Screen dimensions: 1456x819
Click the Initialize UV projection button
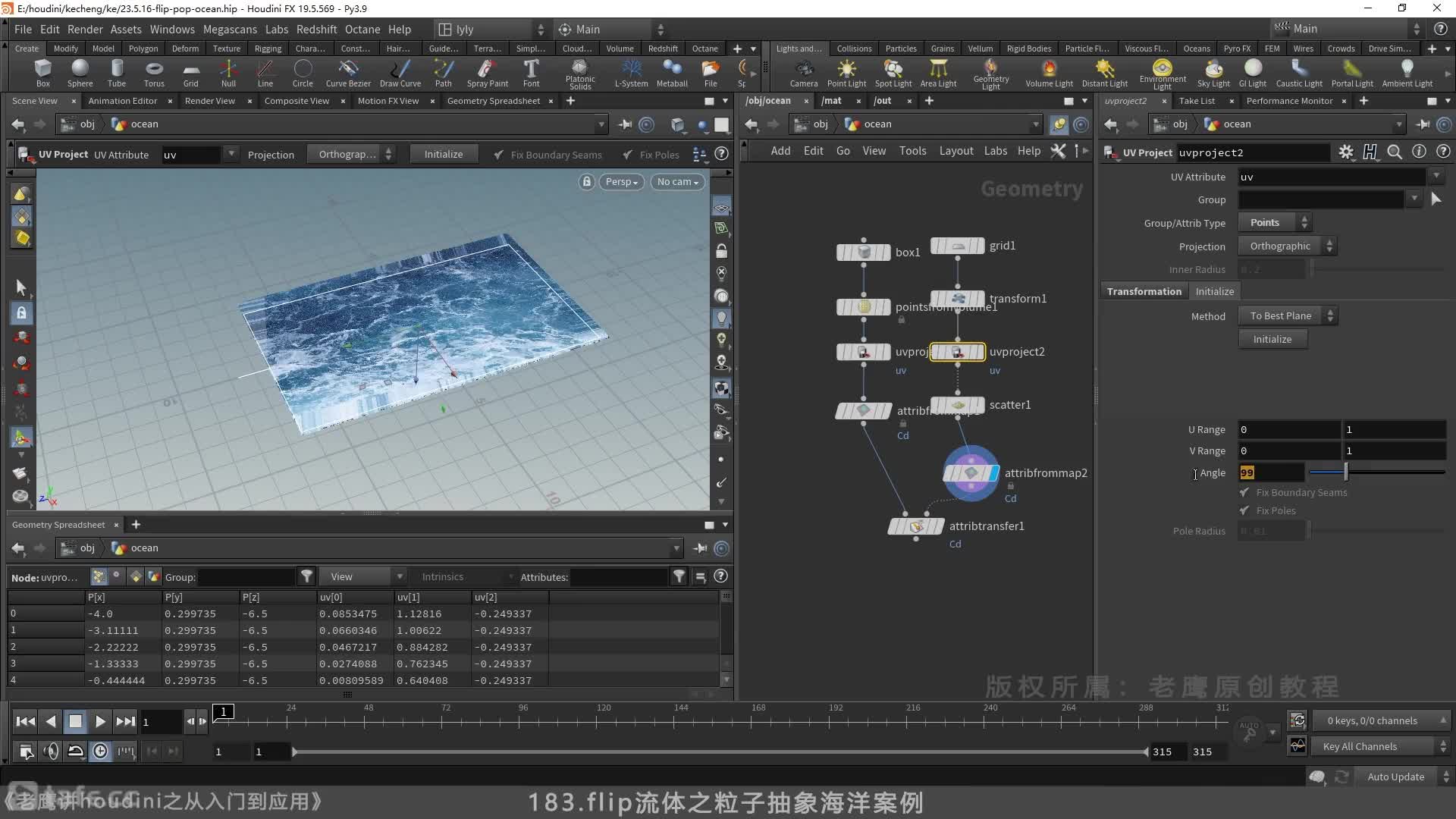(1272, 339)
